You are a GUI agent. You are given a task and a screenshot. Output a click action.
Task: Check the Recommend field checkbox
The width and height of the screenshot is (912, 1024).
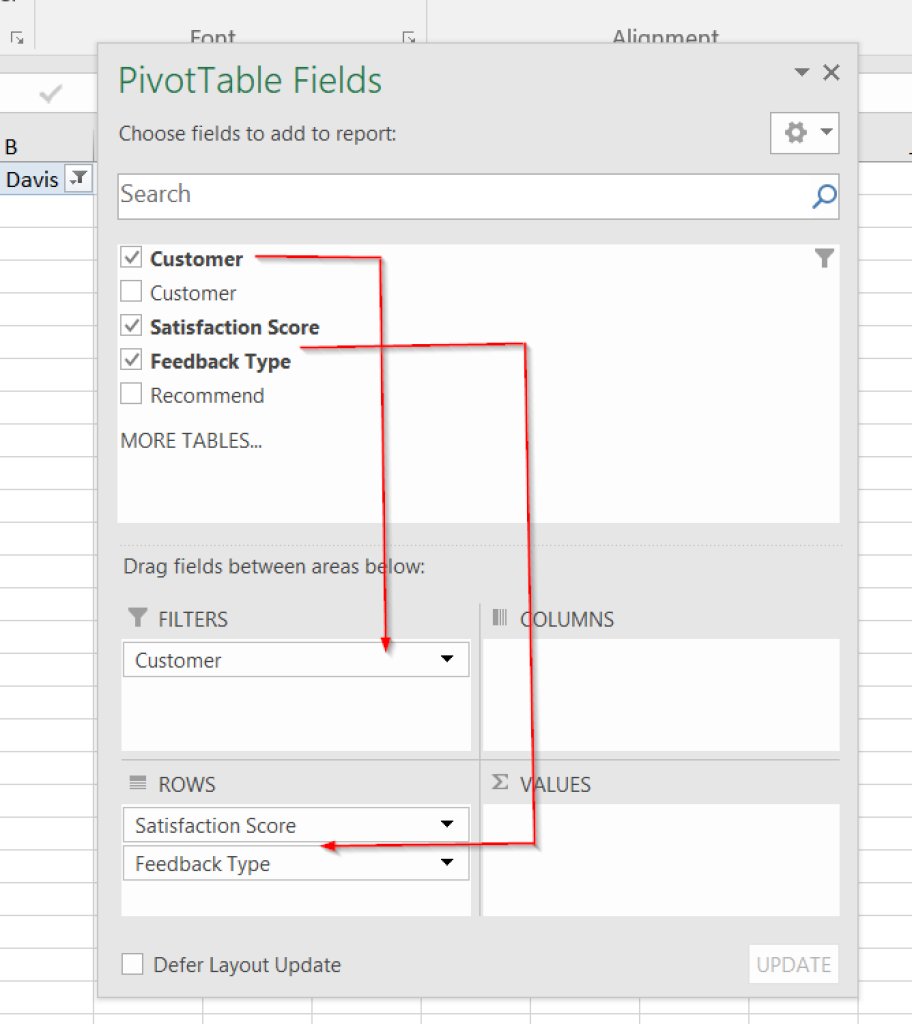130,394
